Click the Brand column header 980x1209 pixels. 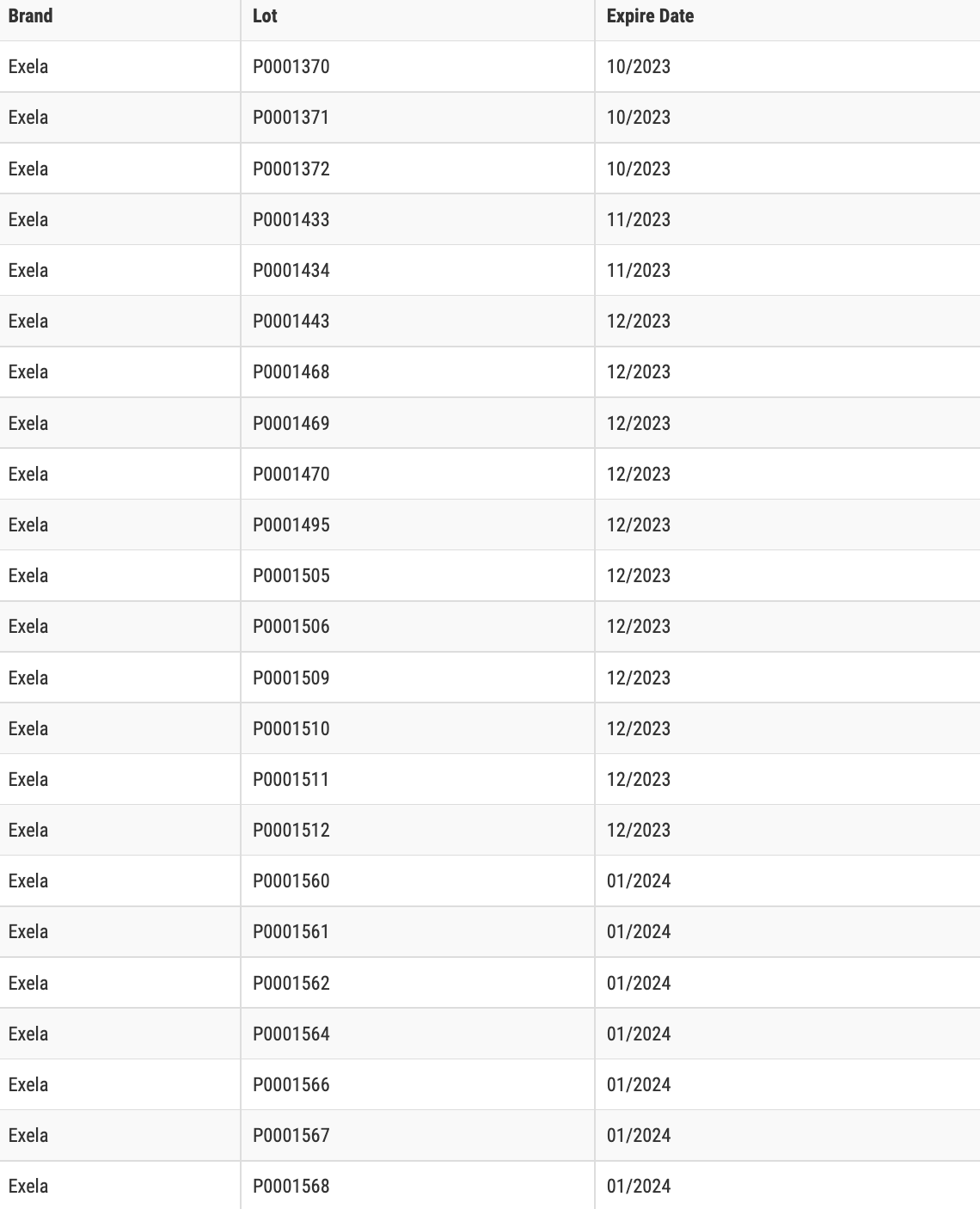[31, 16]
